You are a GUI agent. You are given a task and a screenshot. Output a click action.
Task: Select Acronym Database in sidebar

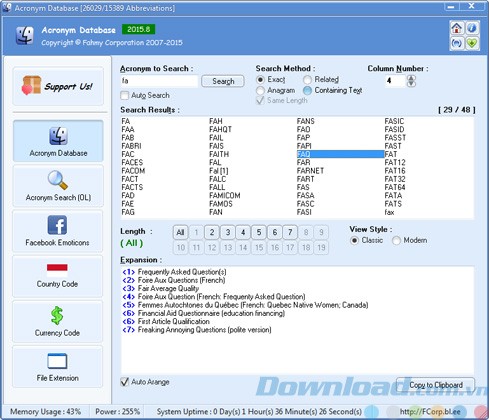point(58,141)
